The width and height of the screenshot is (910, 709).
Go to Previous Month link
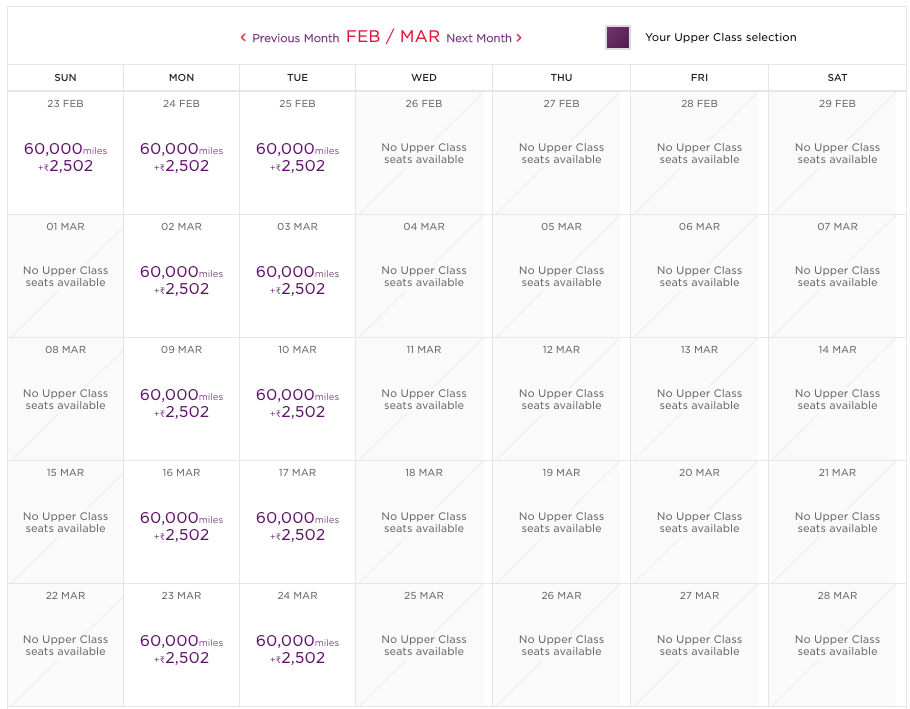[x=295, y=38]
